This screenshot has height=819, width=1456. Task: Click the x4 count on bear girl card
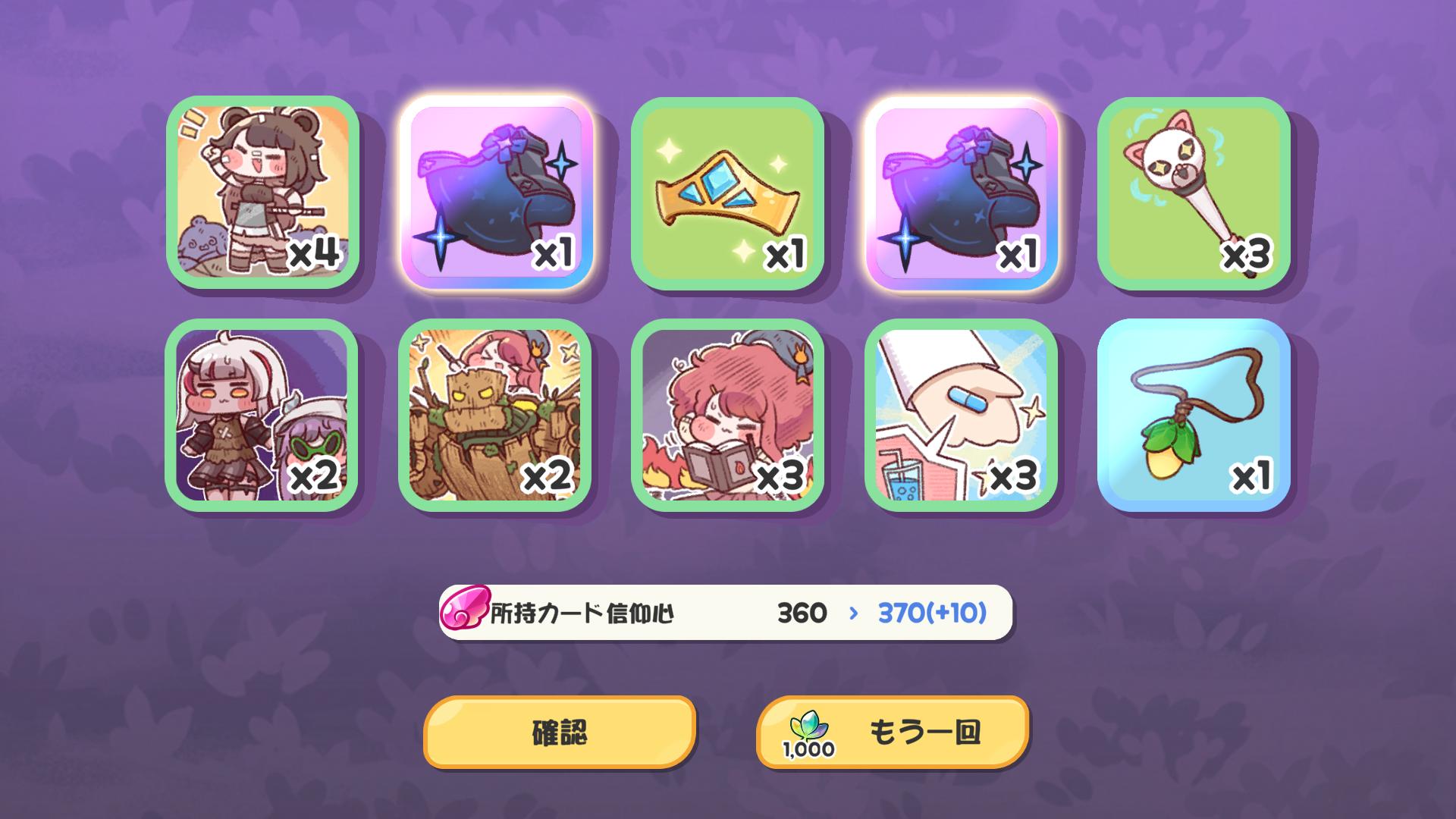[314, 253]
